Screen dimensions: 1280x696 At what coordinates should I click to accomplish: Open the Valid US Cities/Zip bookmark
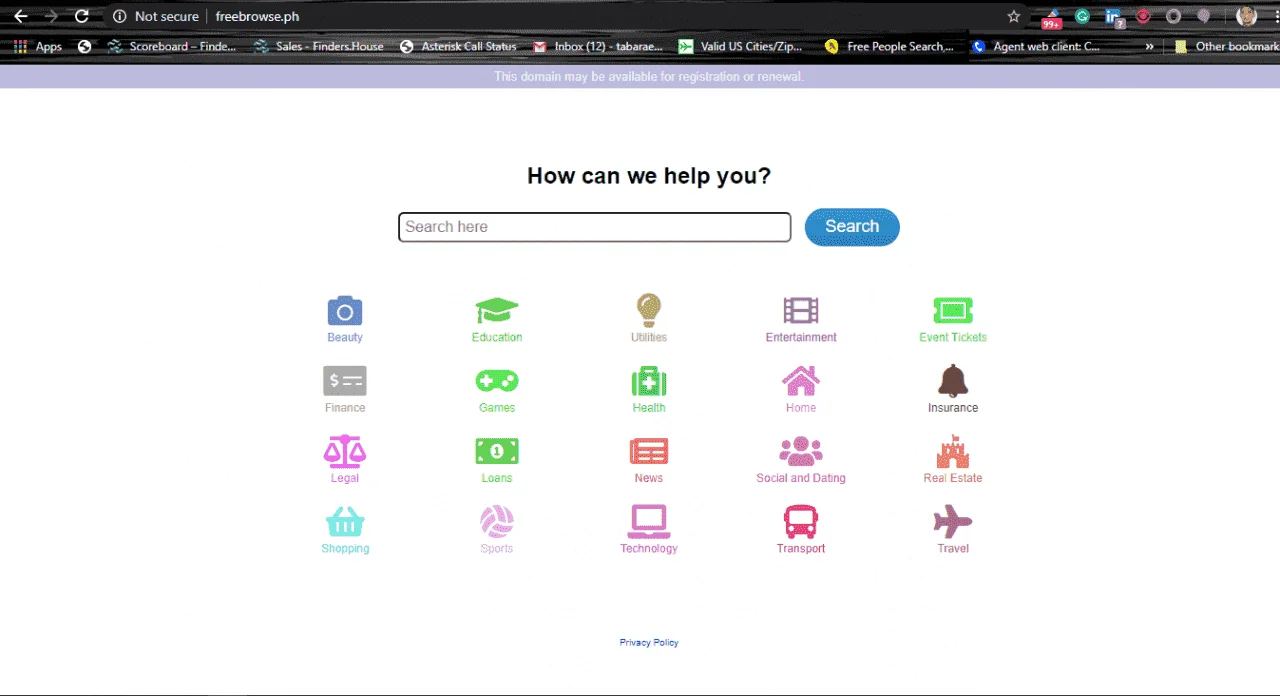(741, 46)
